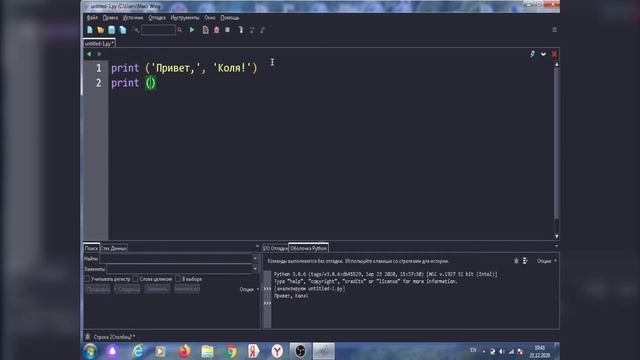640x360 pixels.
Task: Open the 'Окно' menu
Action: (x=210, y=18)
